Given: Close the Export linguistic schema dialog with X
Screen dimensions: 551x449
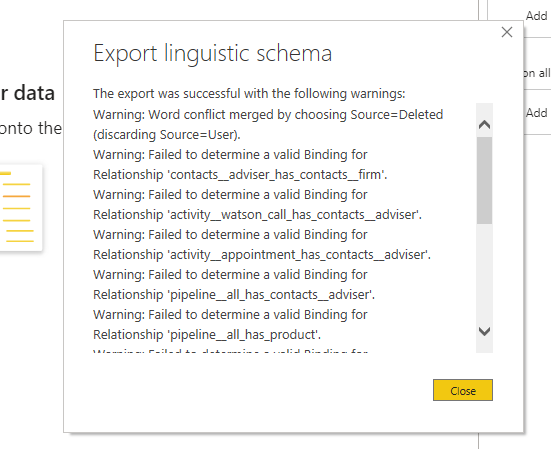Looking at the screenshot, I should point(507,32).
